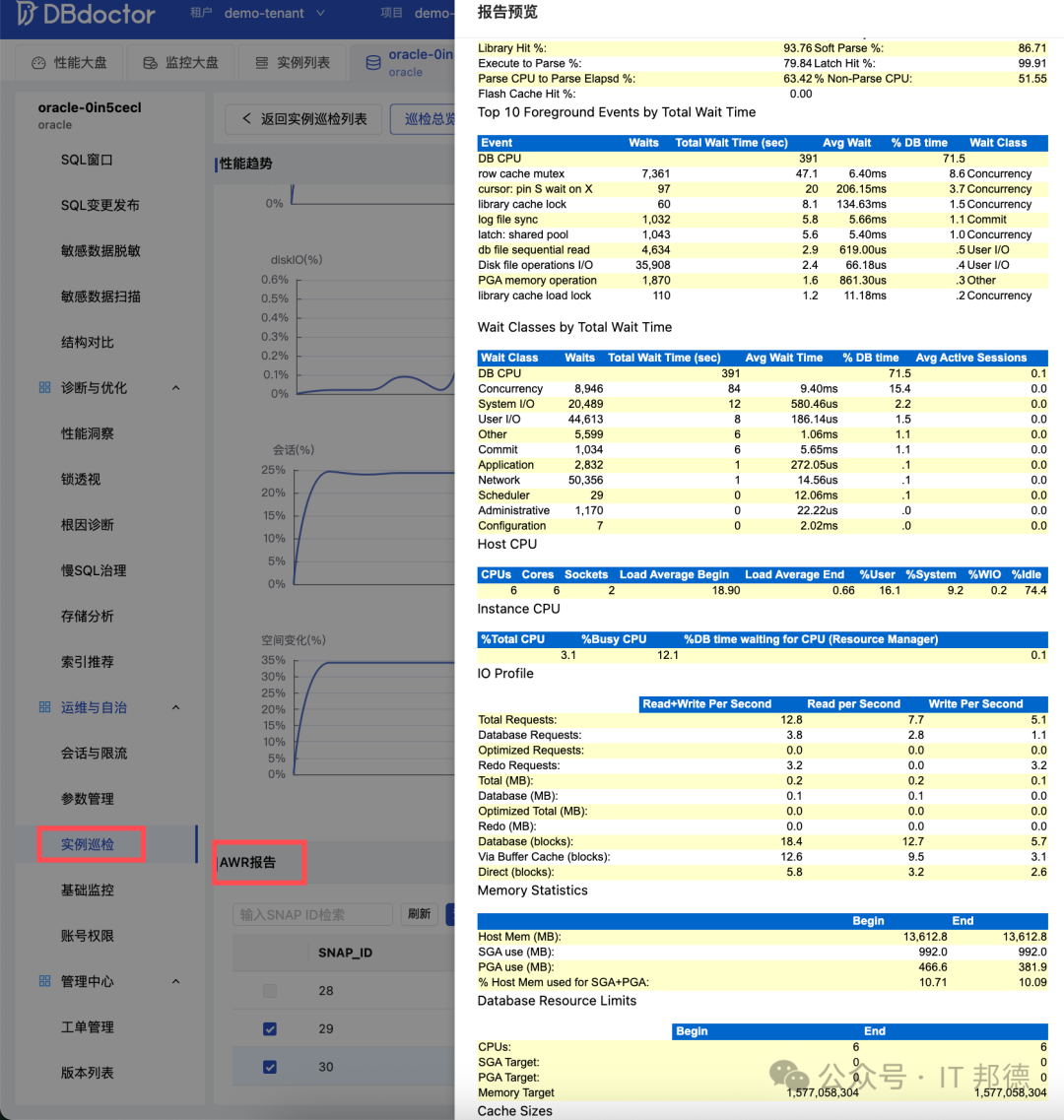1064x1120 pixels.
Task: Open 慢SQL治理 in the sidebar
Action: click(94, 570)
